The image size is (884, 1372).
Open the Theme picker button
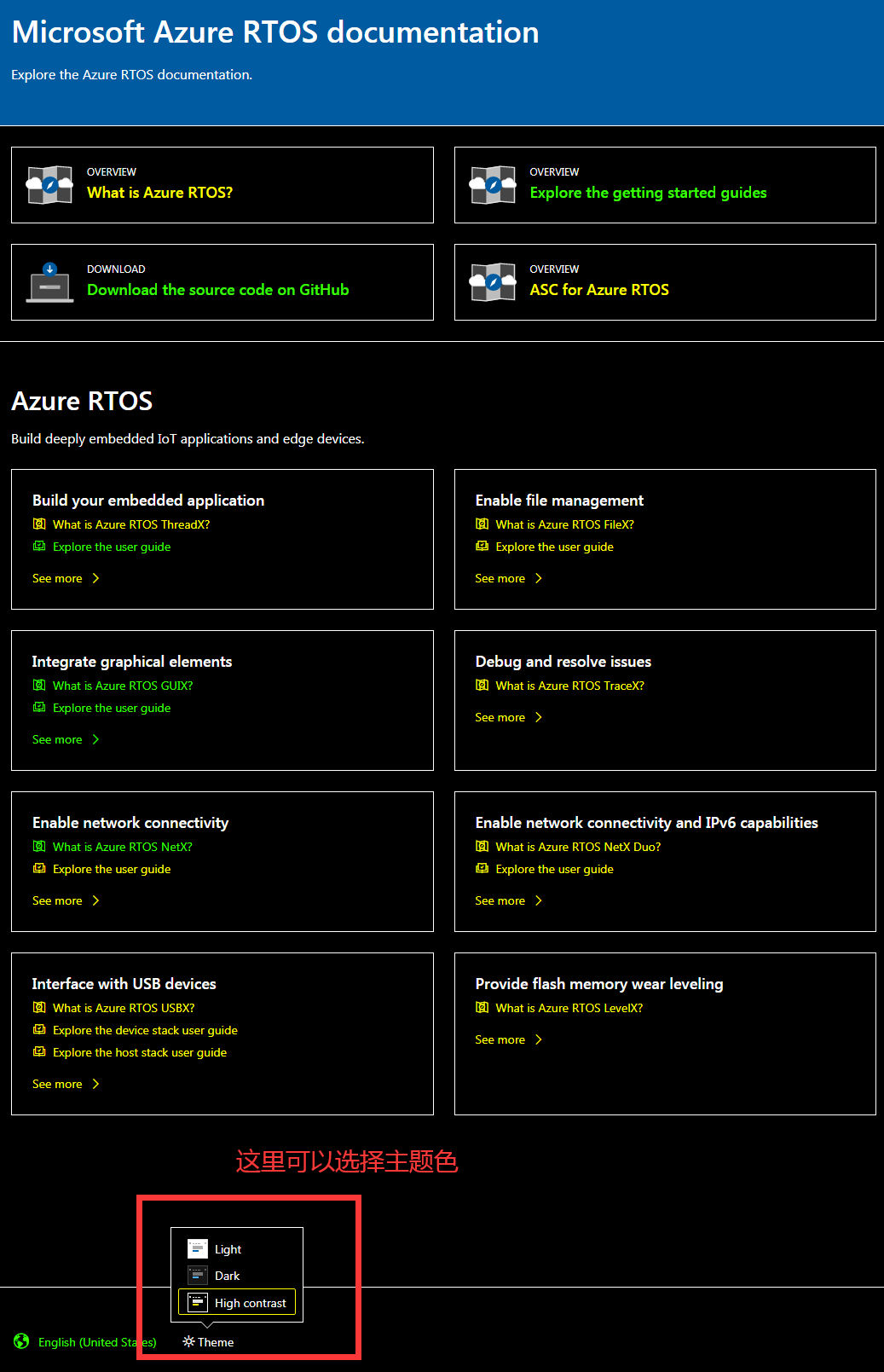[x=208, y=1342]
